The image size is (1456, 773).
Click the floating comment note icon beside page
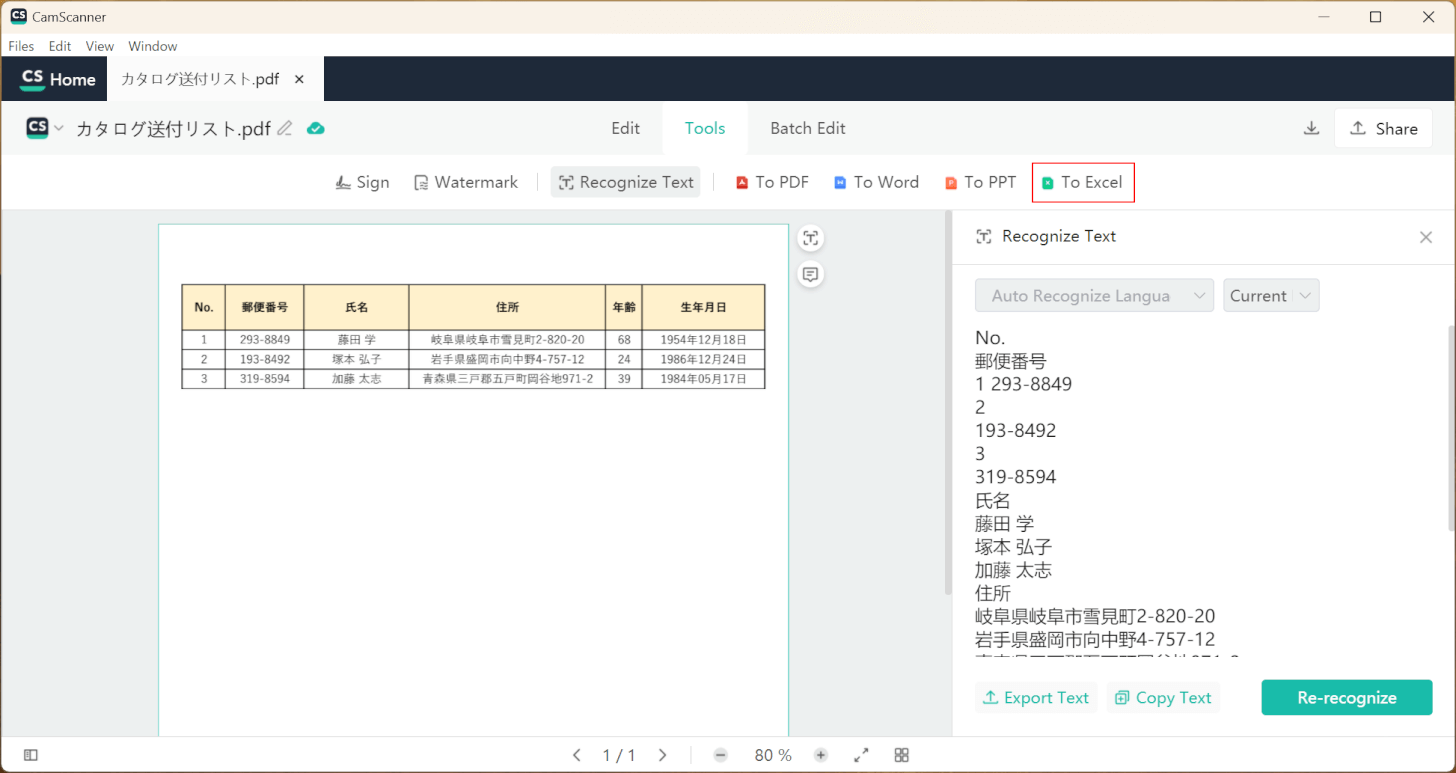tap(811, 274)
